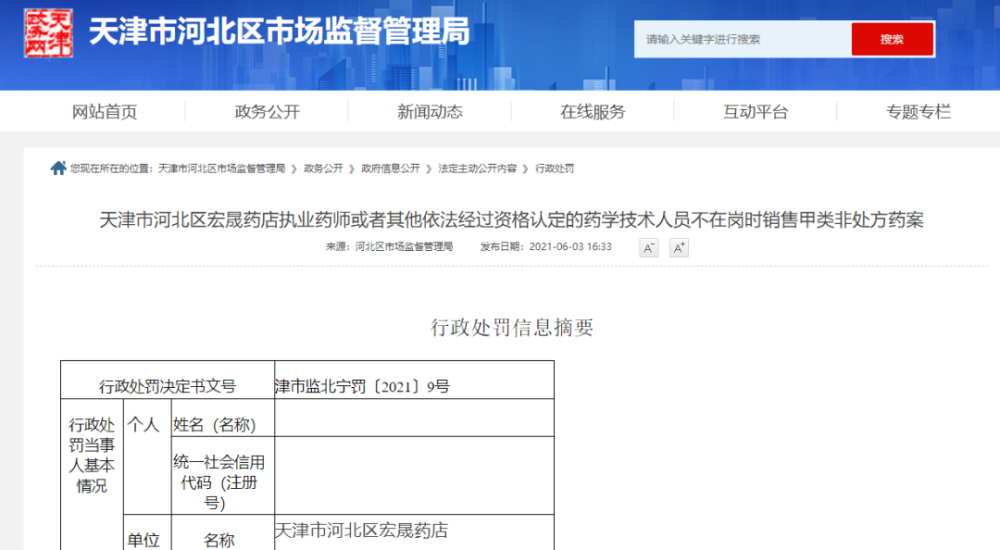Click the site title 天津市河北区市场监督管理局
Screen dimensions: 1000x550
click(279, 33)
